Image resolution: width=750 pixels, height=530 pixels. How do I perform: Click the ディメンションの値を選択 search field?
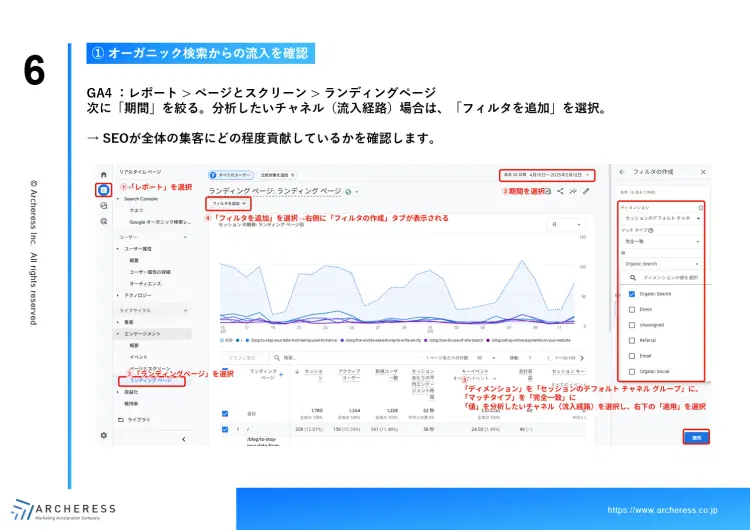pyautogui.click(x=670, y=278)
